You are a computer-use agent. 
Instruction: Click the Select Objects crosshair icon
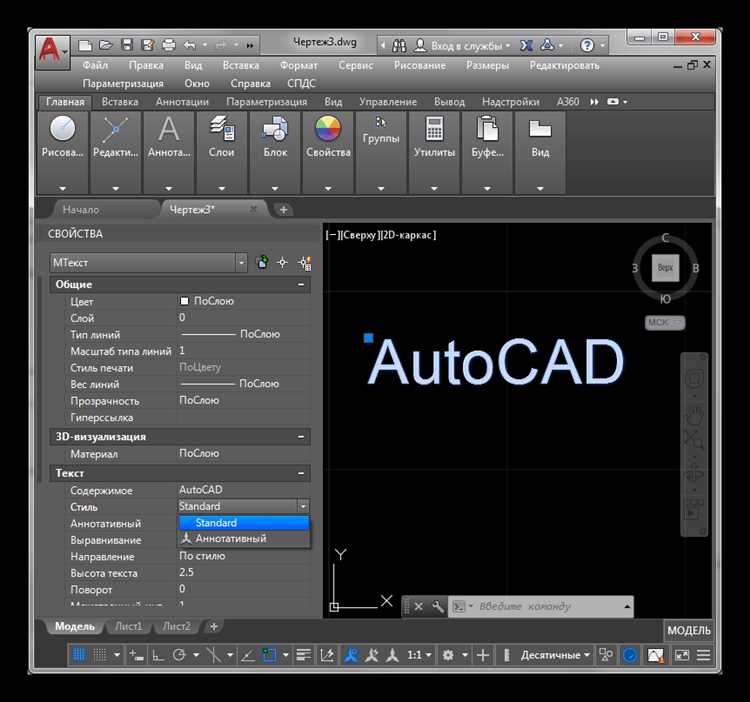283,262
